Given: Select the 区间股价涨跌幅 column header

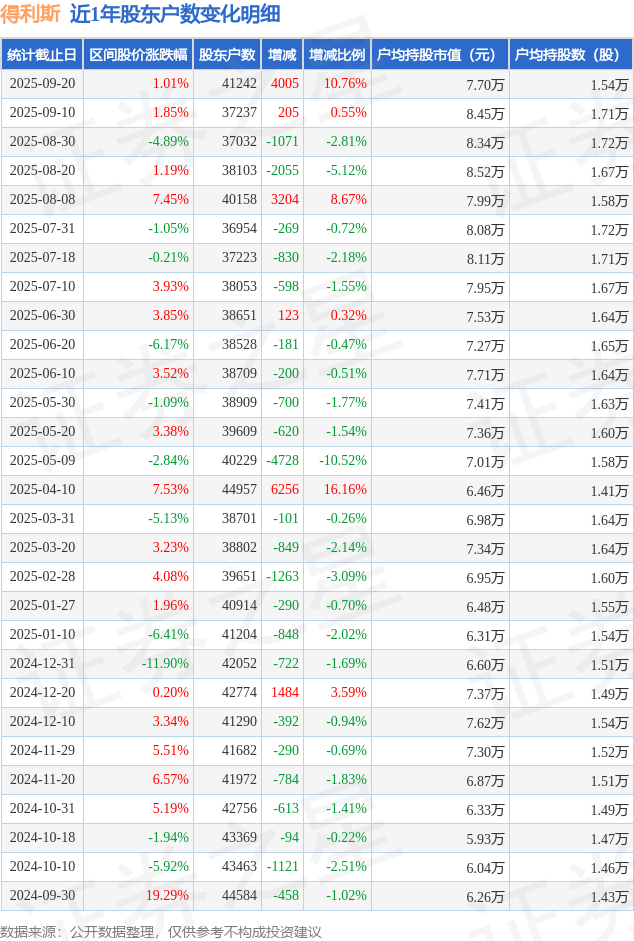Looking at the screenshot, I should click(137, 55).
